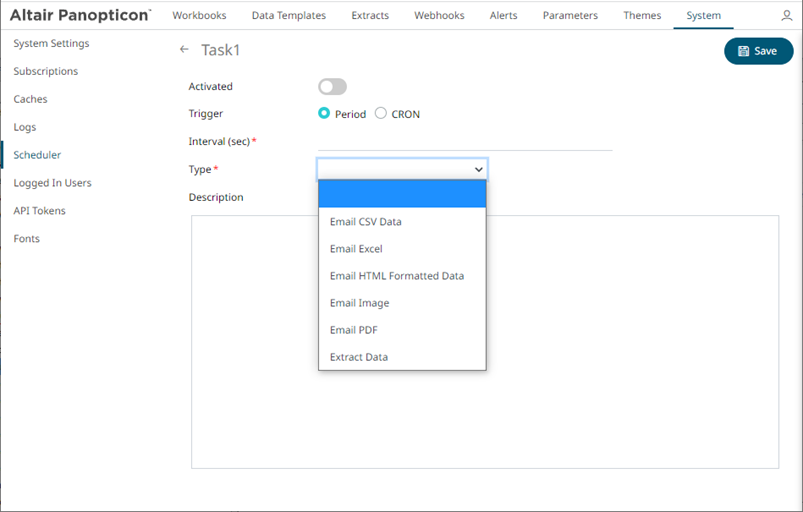The width and height of the screenshot is (803, 512).
Task: Choose Extract Data from Type list
Action: 359,357
